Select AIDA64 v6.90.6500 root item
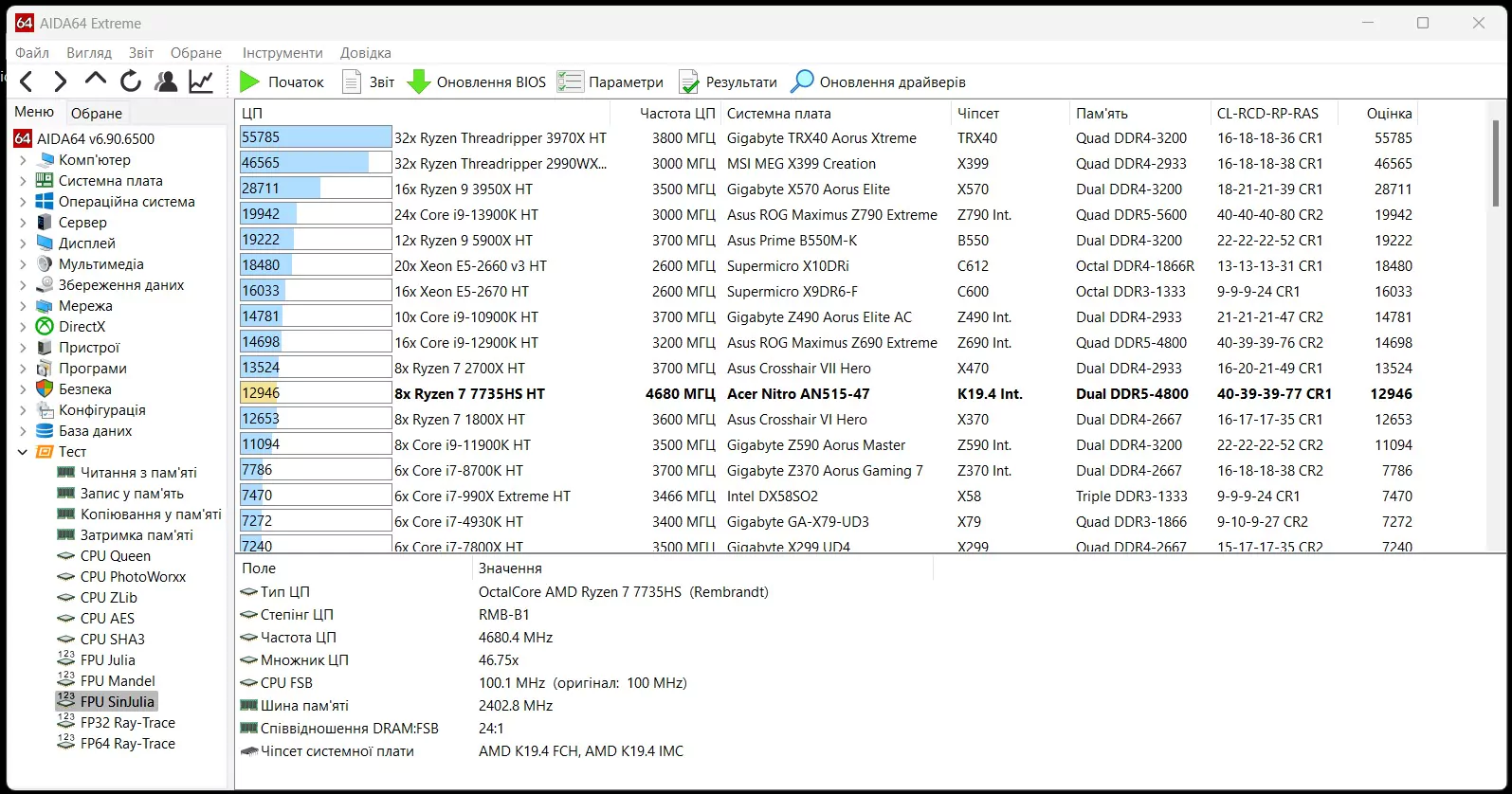This screenshot has width=1512, height=794. [x=84, y=139]
